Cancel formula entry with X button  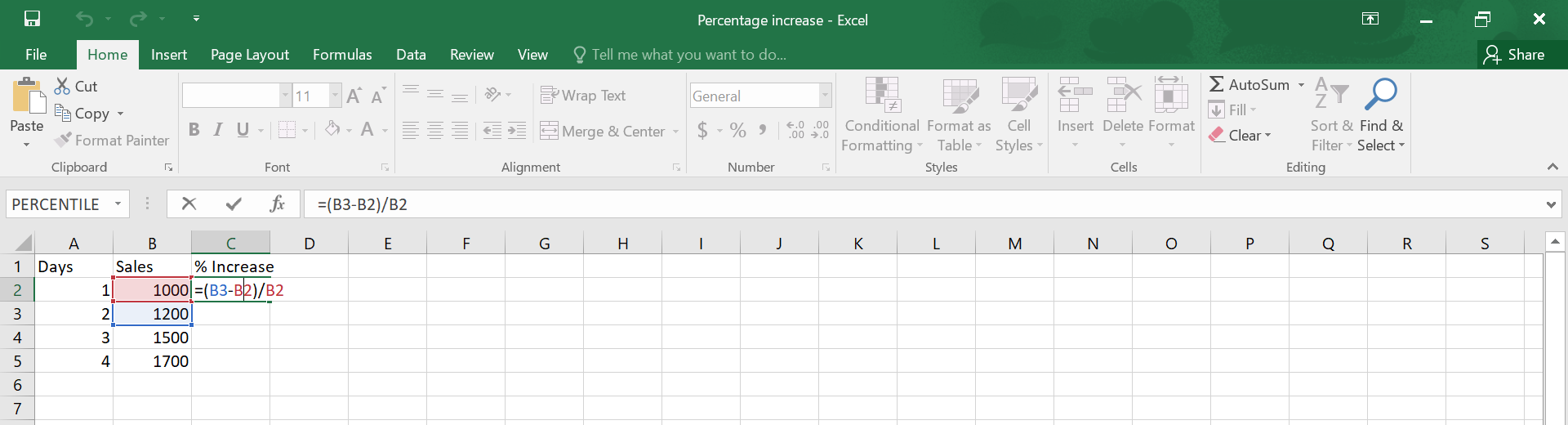pyautogui.click(x=189, y=204)
